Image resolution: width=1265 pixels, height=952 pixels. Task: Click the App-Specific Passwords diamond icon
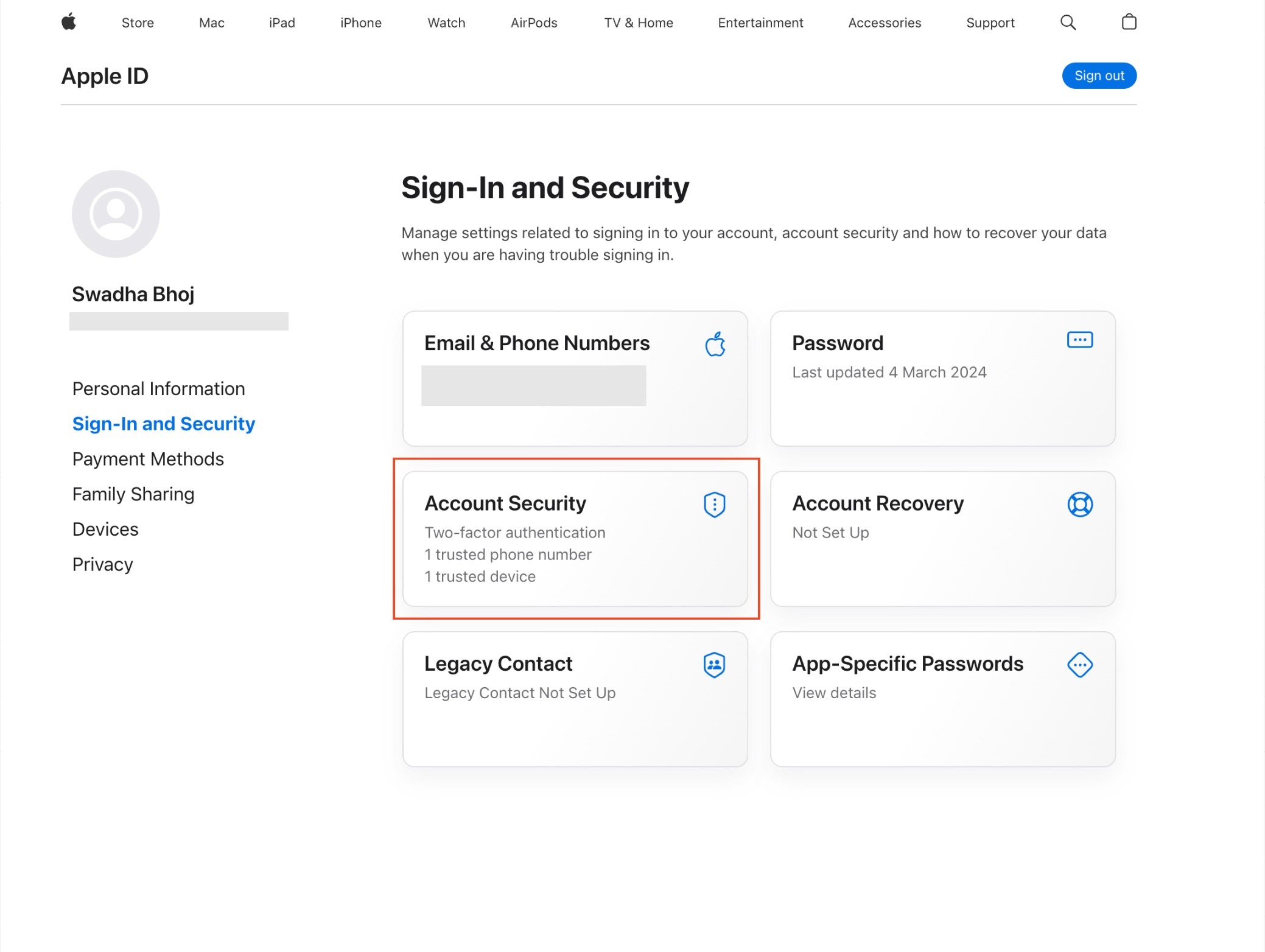(x=1079, y=665)
